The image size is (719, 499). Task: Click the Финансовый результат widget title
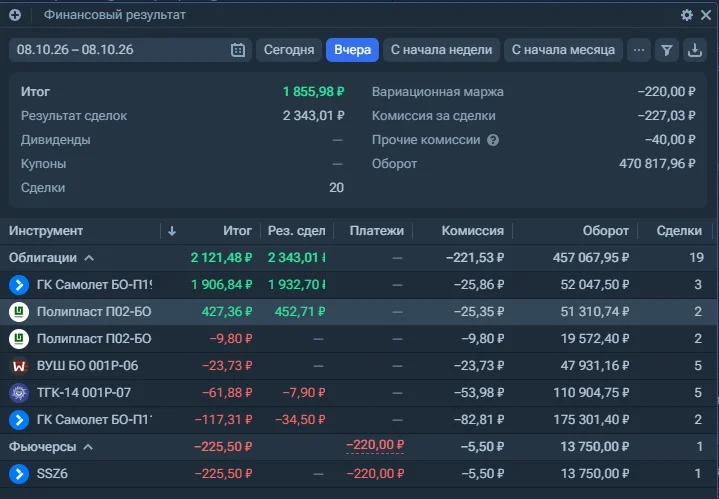point(115,15)
